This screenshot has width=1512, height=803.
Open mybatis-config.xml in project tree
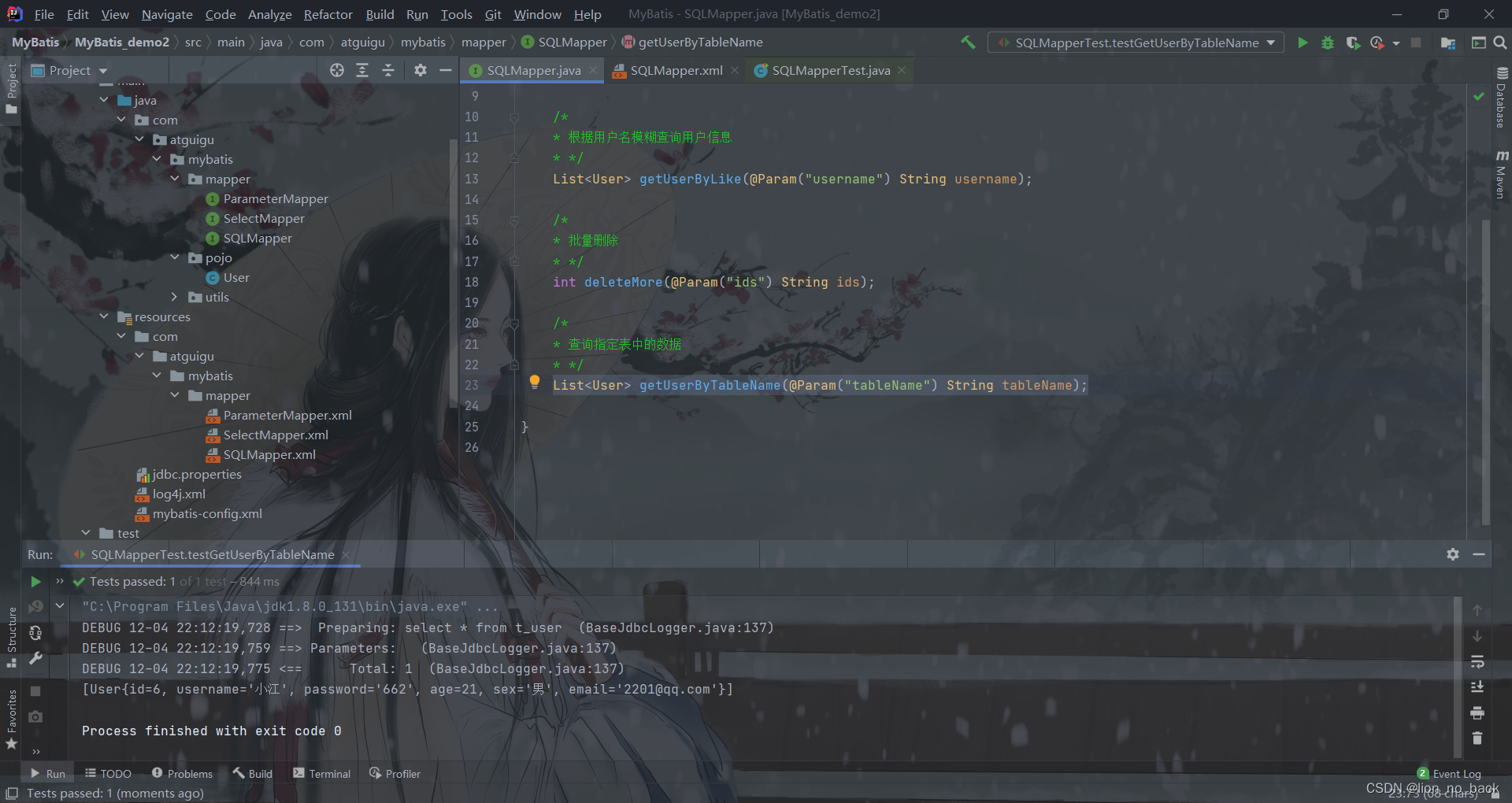[206, 513]
